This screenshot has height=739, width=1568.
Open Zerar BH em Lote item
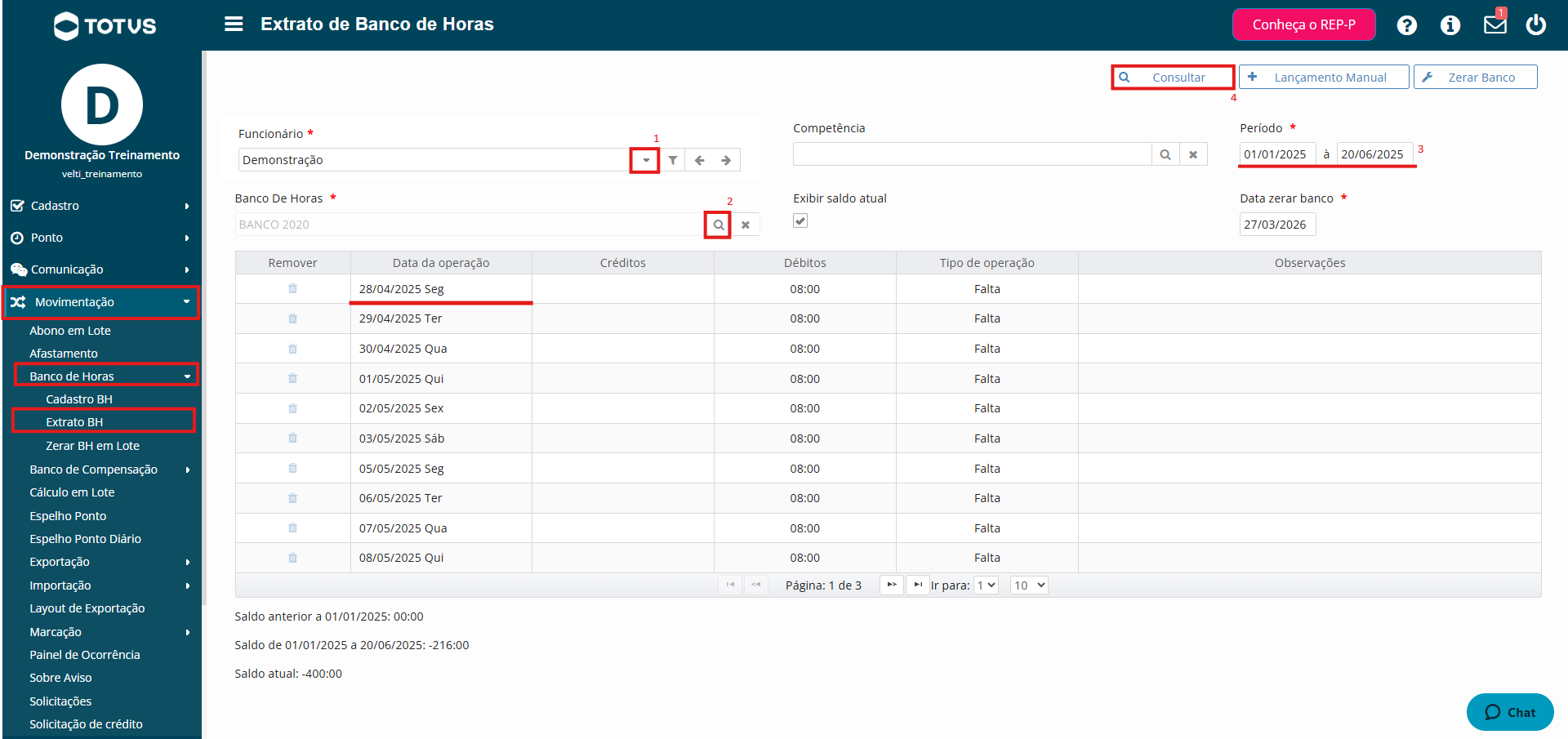(x=92, y=446)
